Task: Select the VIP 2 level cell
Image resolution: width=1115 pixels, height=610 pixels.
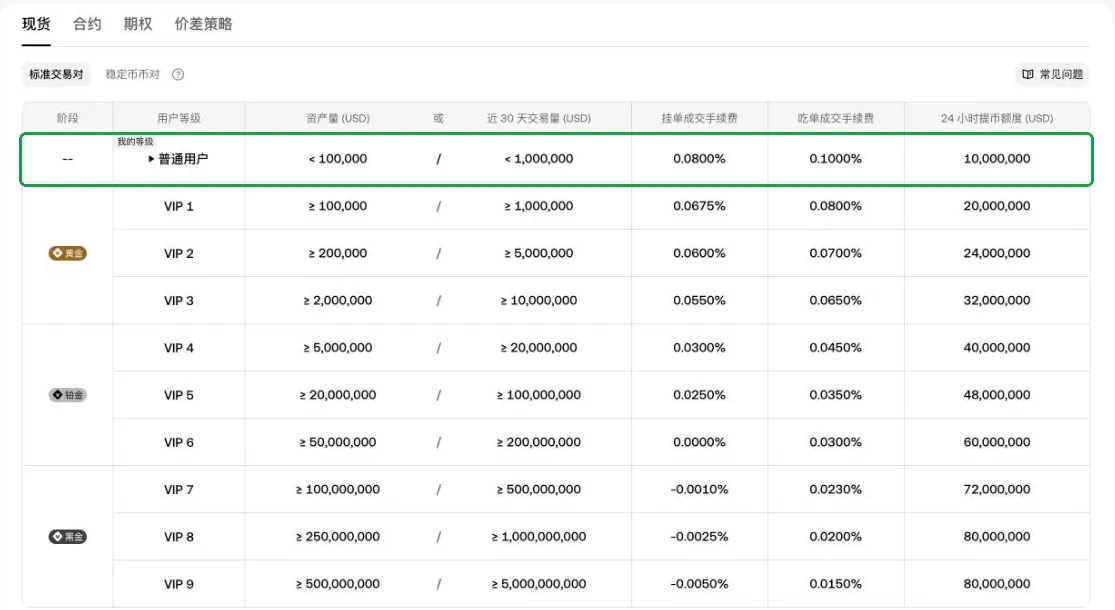Action: click(178, 253)
